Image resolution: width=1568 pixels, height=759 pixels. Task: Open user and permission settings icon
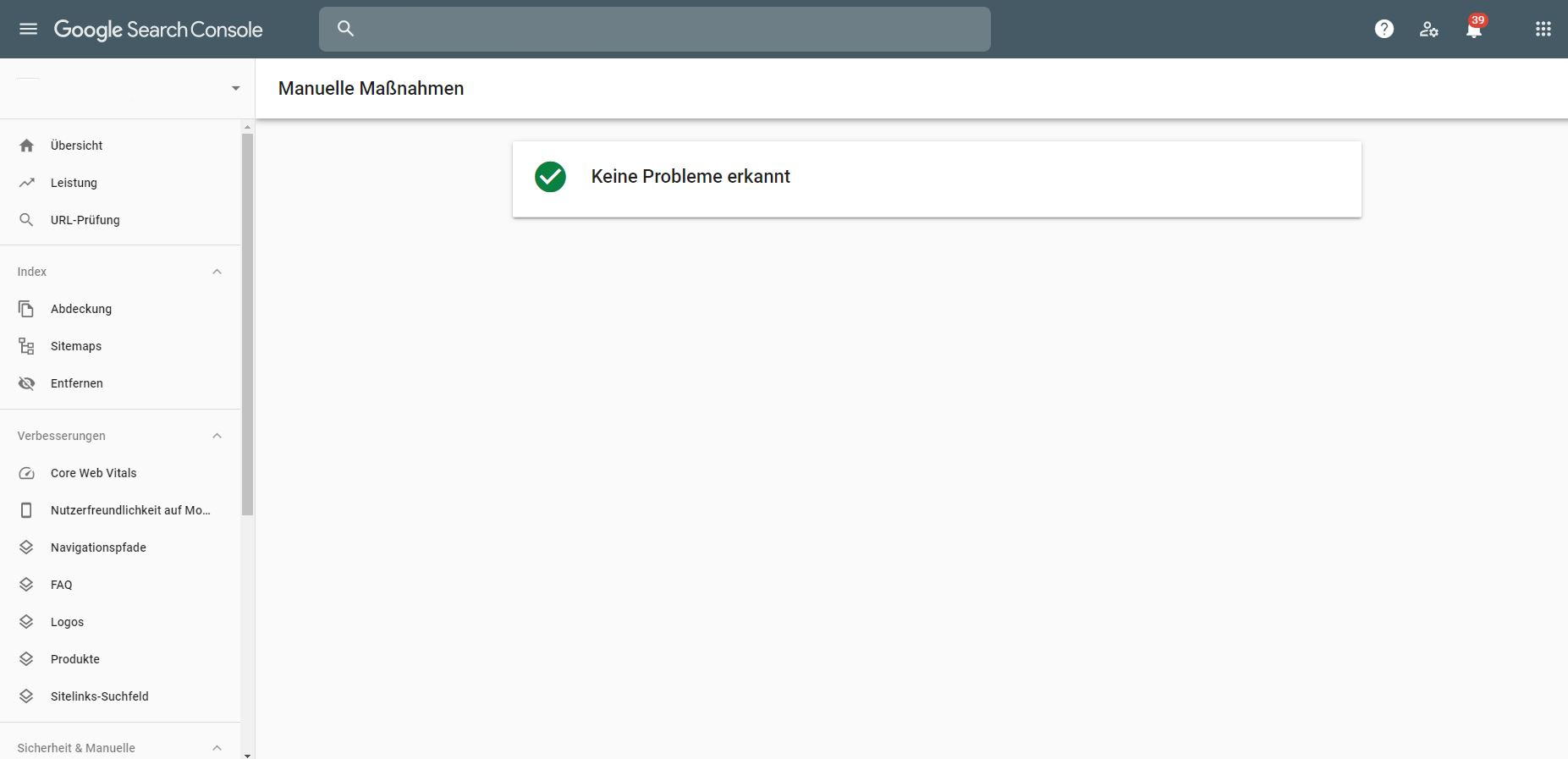coord(1429,29)
